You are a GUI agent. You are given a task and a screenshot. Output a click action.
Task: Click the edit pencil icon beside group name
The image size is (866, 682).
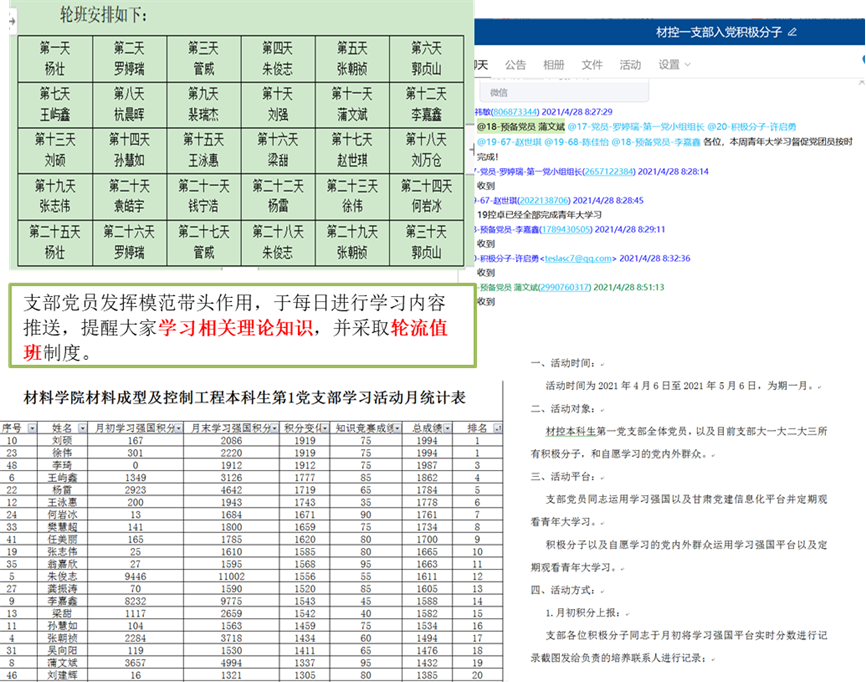point(792,32)
